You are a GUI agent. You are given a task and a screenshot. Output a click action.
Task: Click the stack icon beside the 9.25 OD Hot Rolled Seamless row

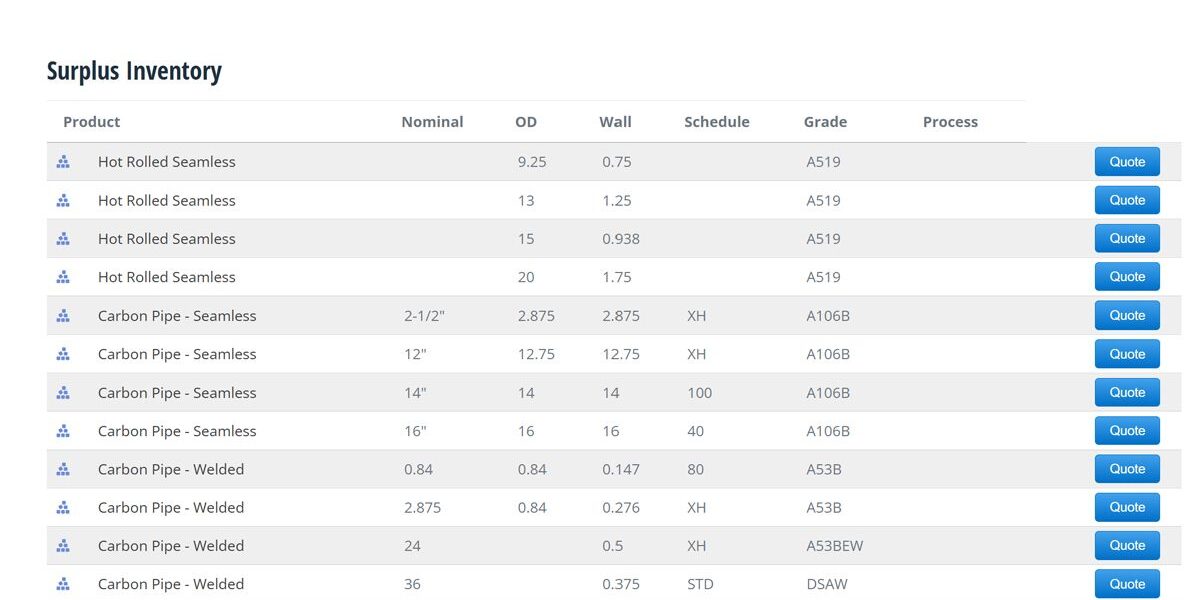pos(63,162)
